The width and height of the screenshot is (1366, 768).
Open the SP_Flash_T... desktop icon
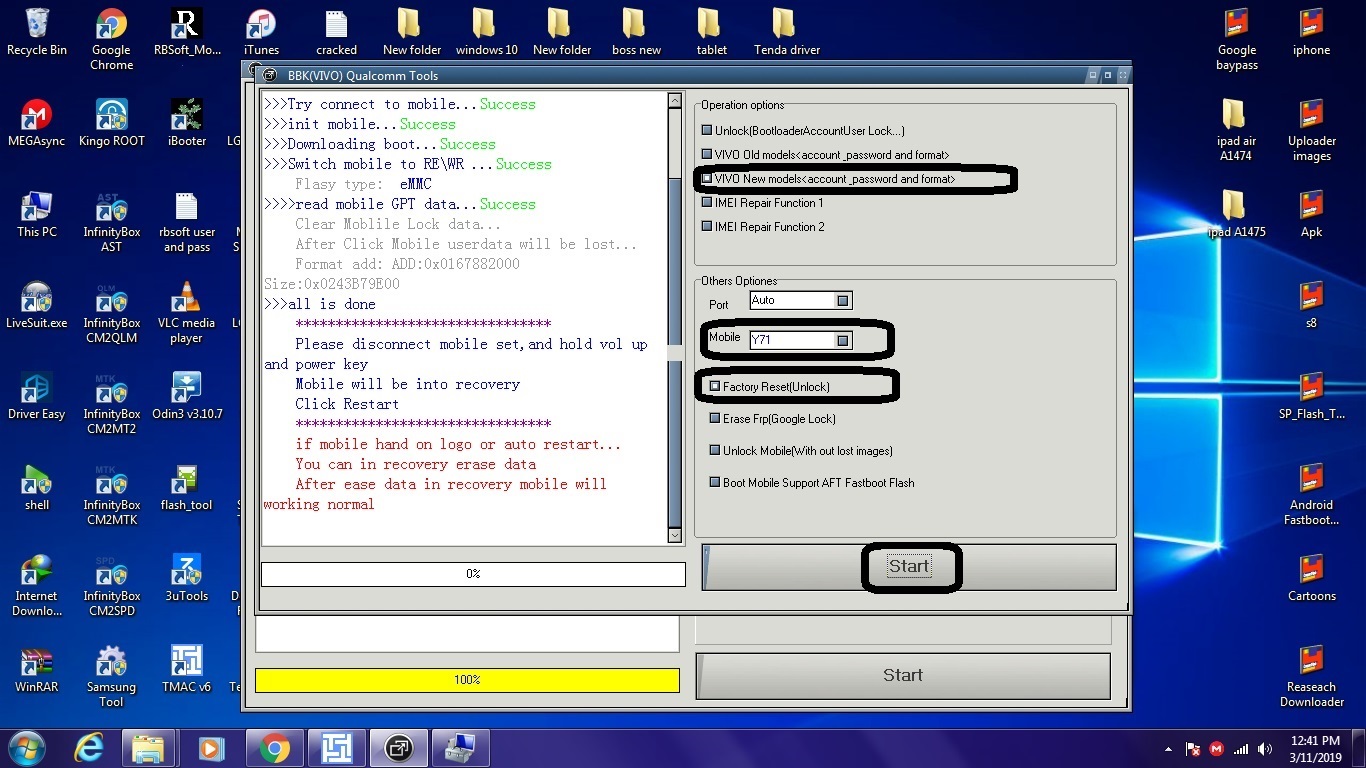coord(1312,396)
